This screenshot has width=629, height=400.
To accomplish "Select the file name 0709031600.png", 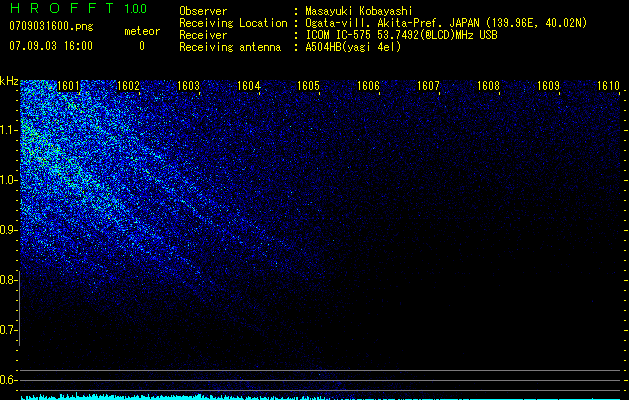I will [x=51, y=26].
